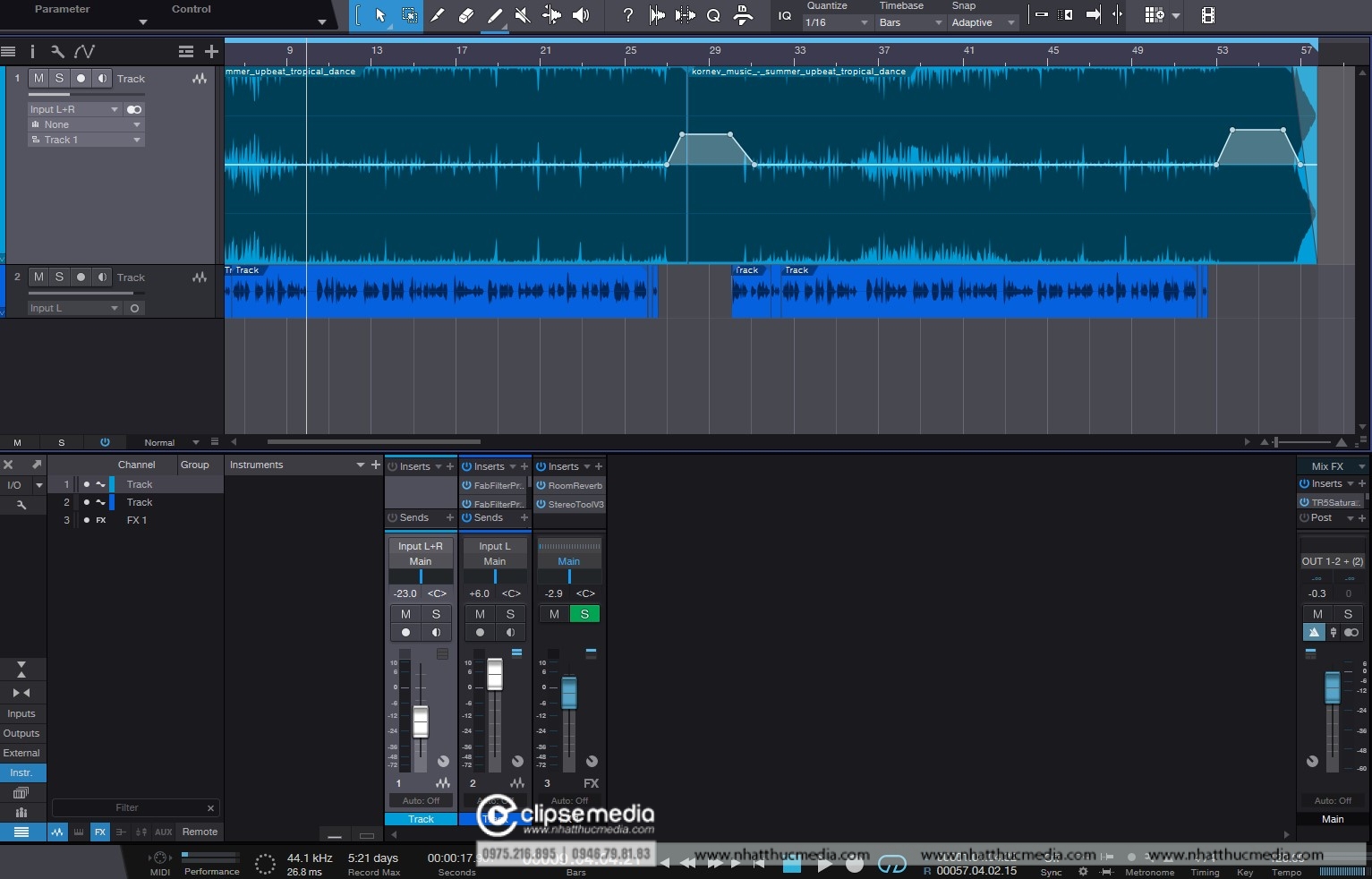The height and width of the screenshot is (879, 1372).
Task: Expand the Timebase Bars dropdown
Action: pos(910,22)
